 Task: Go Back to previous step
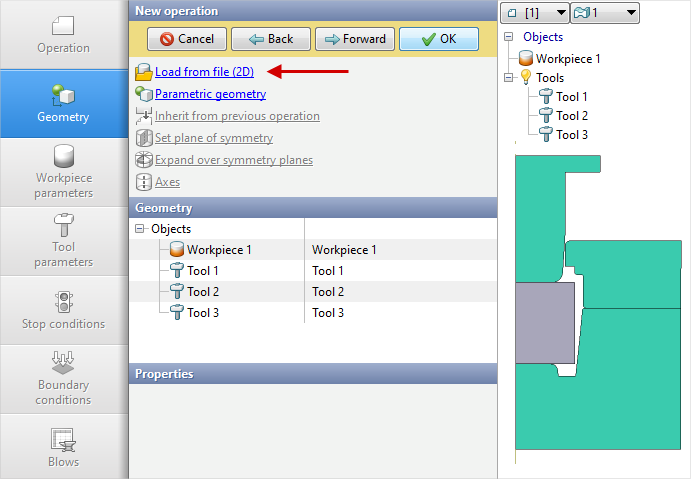(270, 39)
